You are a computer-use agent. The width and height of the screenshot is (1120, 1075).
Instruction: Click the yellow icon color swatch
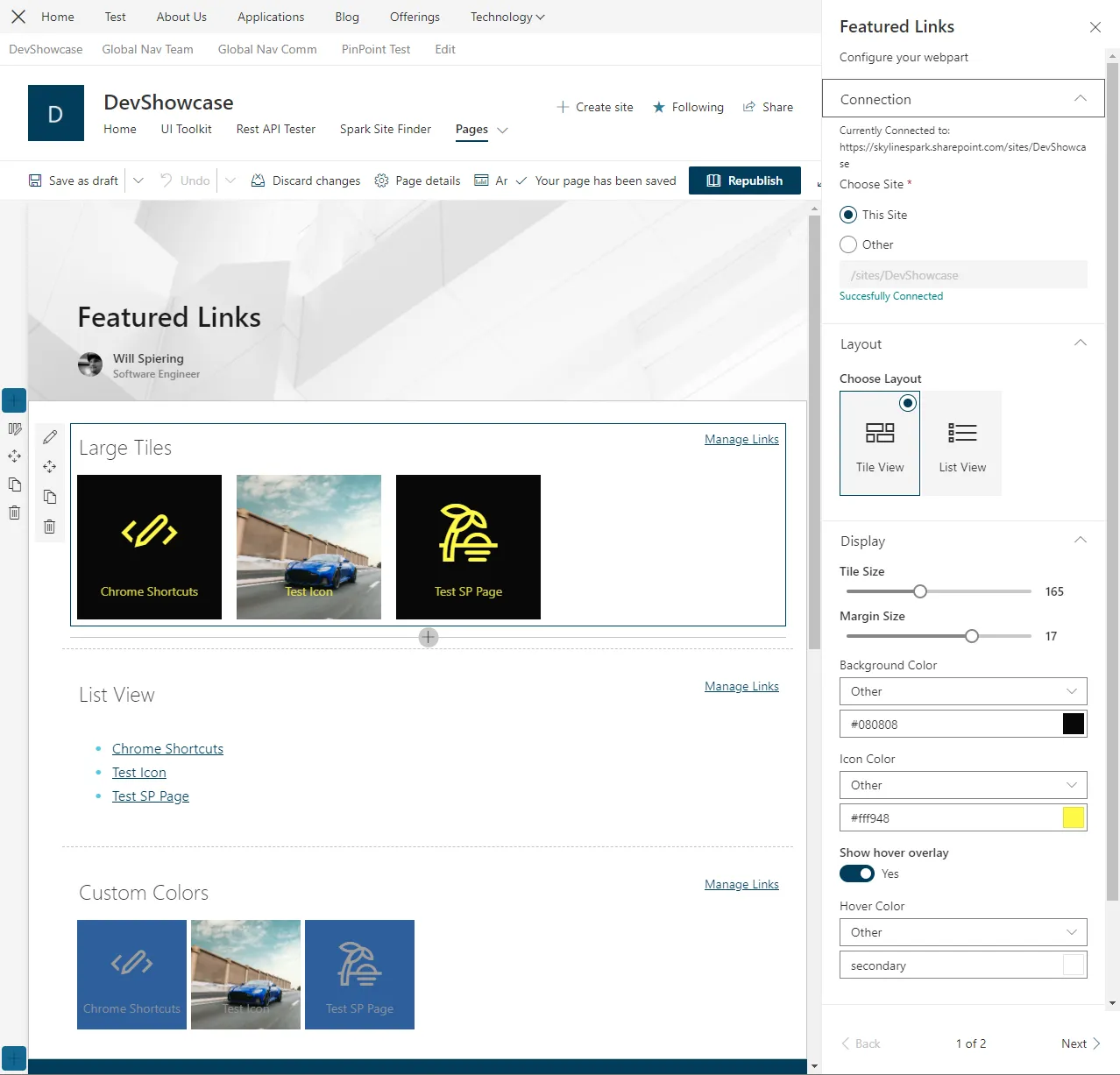(x=1074, y=817)
